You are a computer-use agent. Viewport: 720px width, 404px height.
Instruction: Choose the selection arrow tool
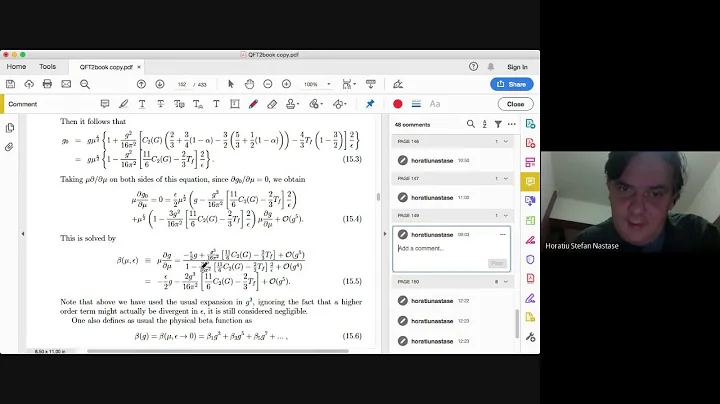(x=231, y=84)
